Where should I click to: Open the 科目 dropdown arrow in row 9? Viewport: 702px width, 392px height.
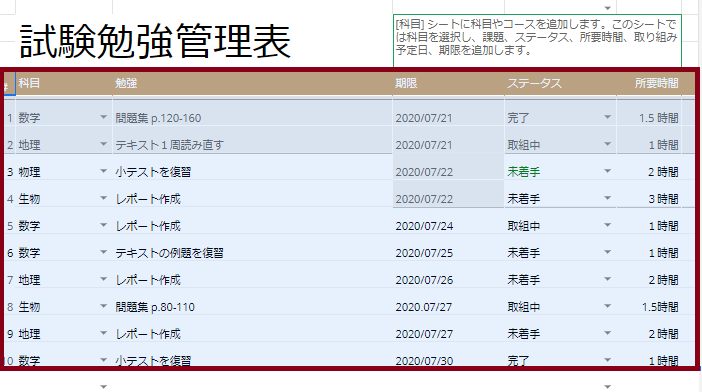pyautogui.click(x=103, y=333)
